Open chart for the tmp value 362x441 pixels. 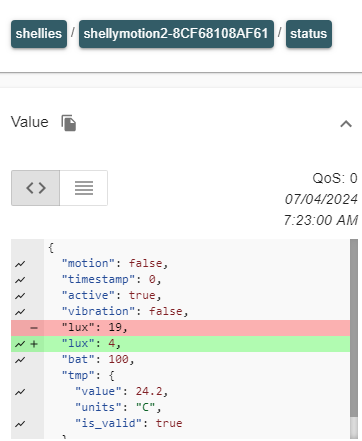coord(20,392)
